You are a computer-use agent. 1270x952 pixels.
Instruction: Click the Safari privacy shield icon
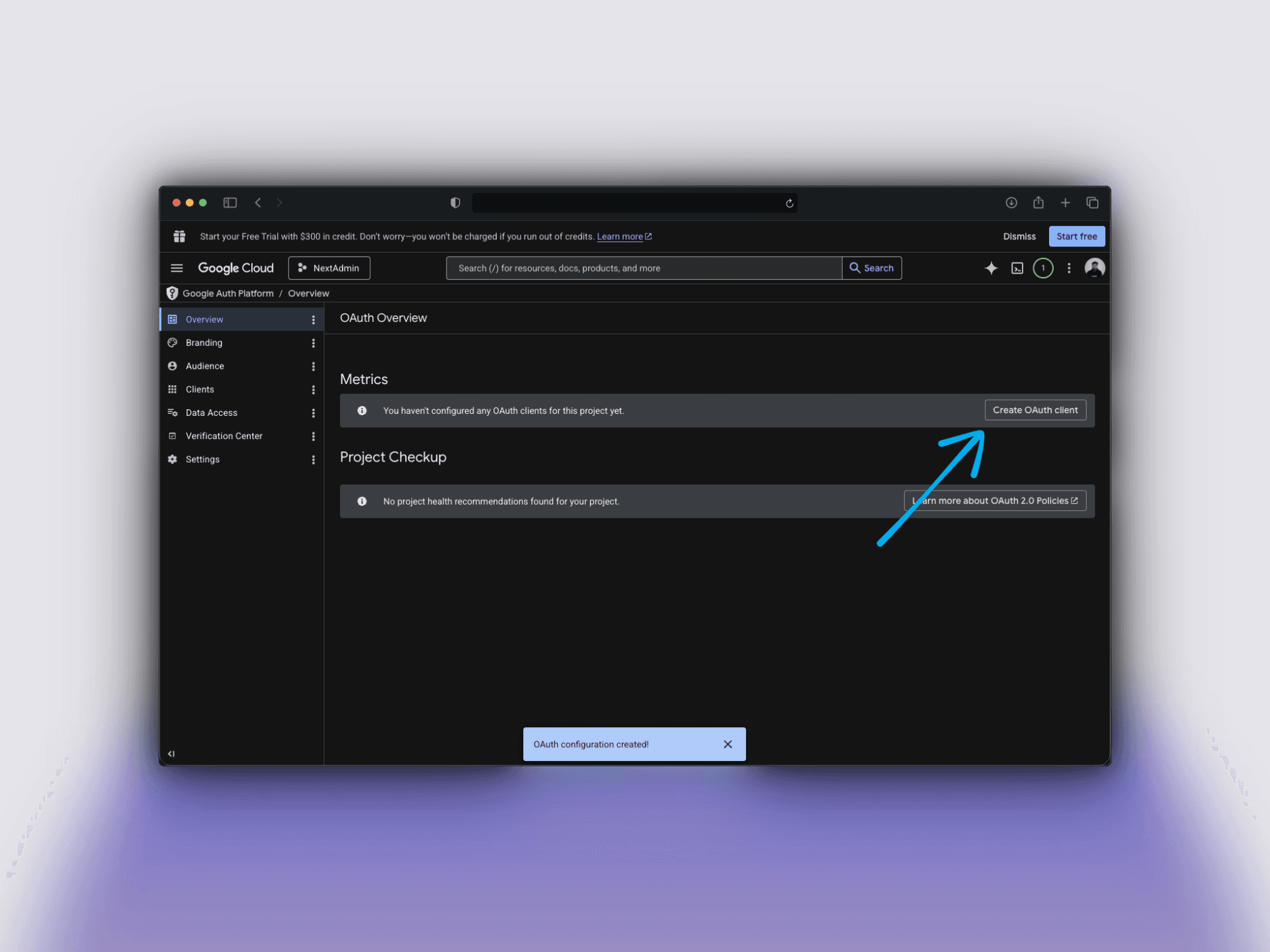tap(455, 203)
